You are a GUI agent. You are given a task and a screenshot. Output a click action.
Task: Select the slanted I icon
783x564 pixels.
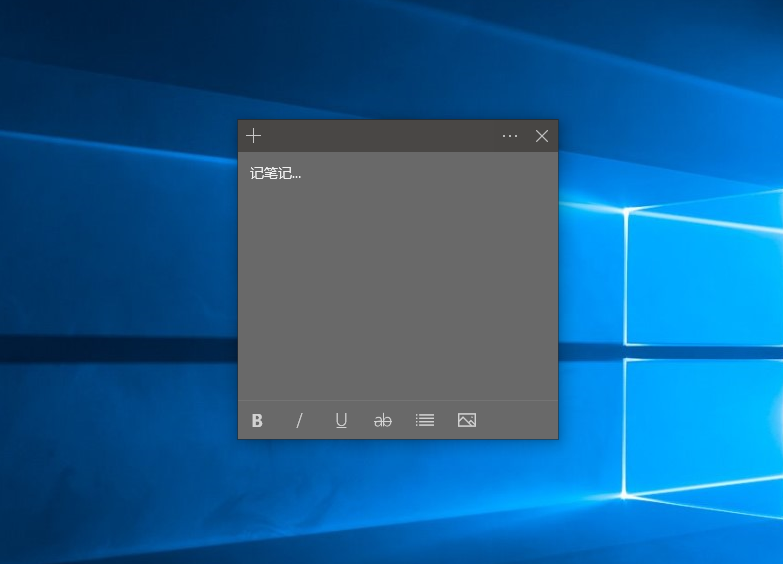pyautogui.click(x=299, y=421)
